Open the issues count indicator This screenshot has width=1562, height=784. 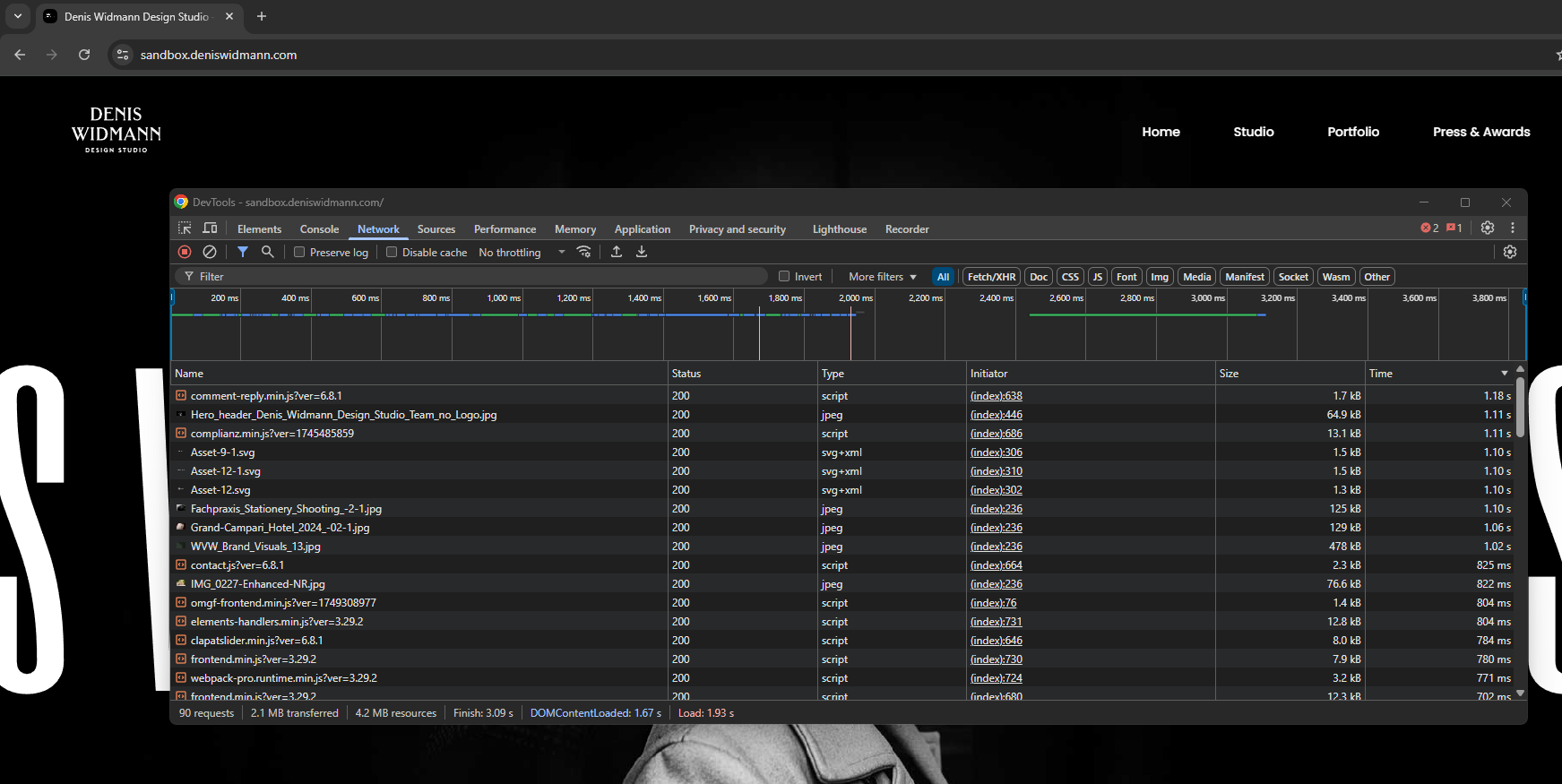1454,228
